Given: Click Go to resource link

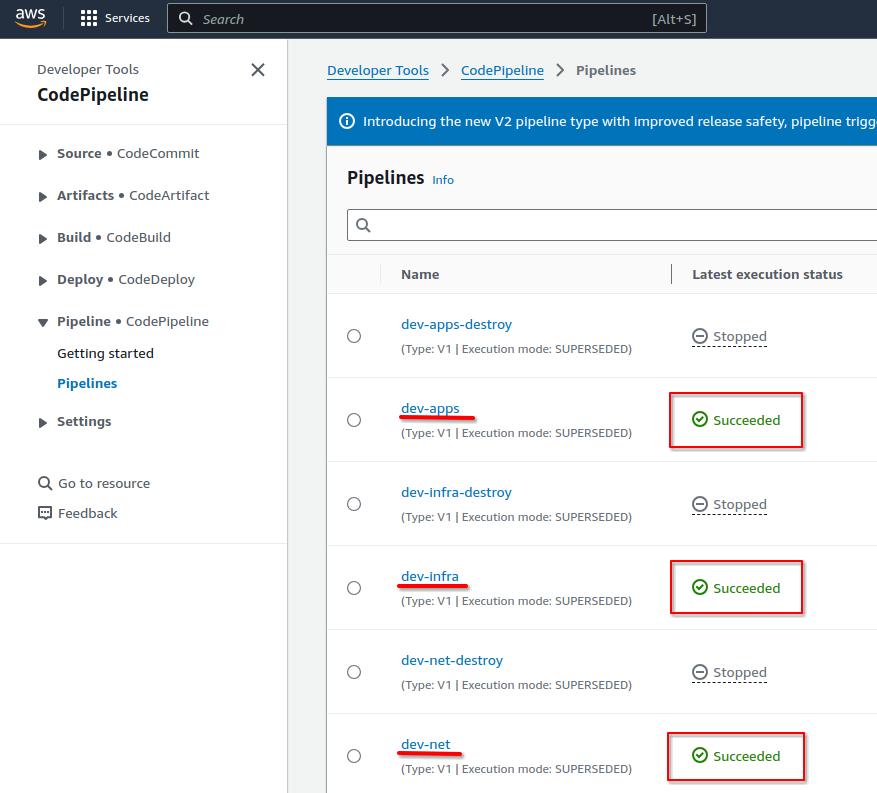Looking at the screenshot, I should point(104,483).
